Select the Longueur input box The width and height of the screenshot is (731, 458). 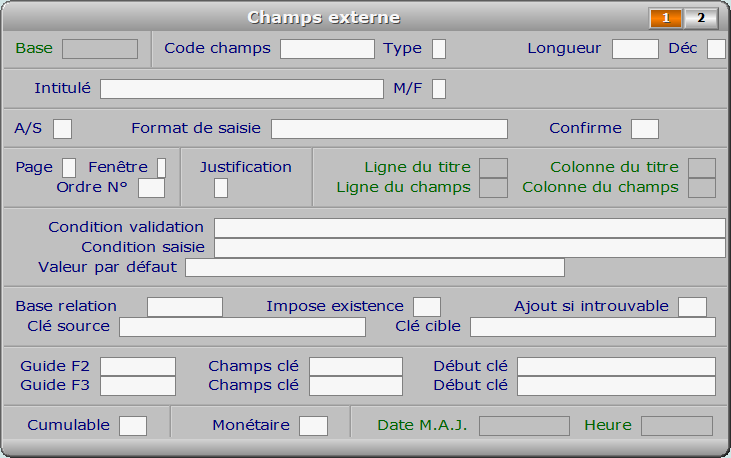click(x=635, y=49)
